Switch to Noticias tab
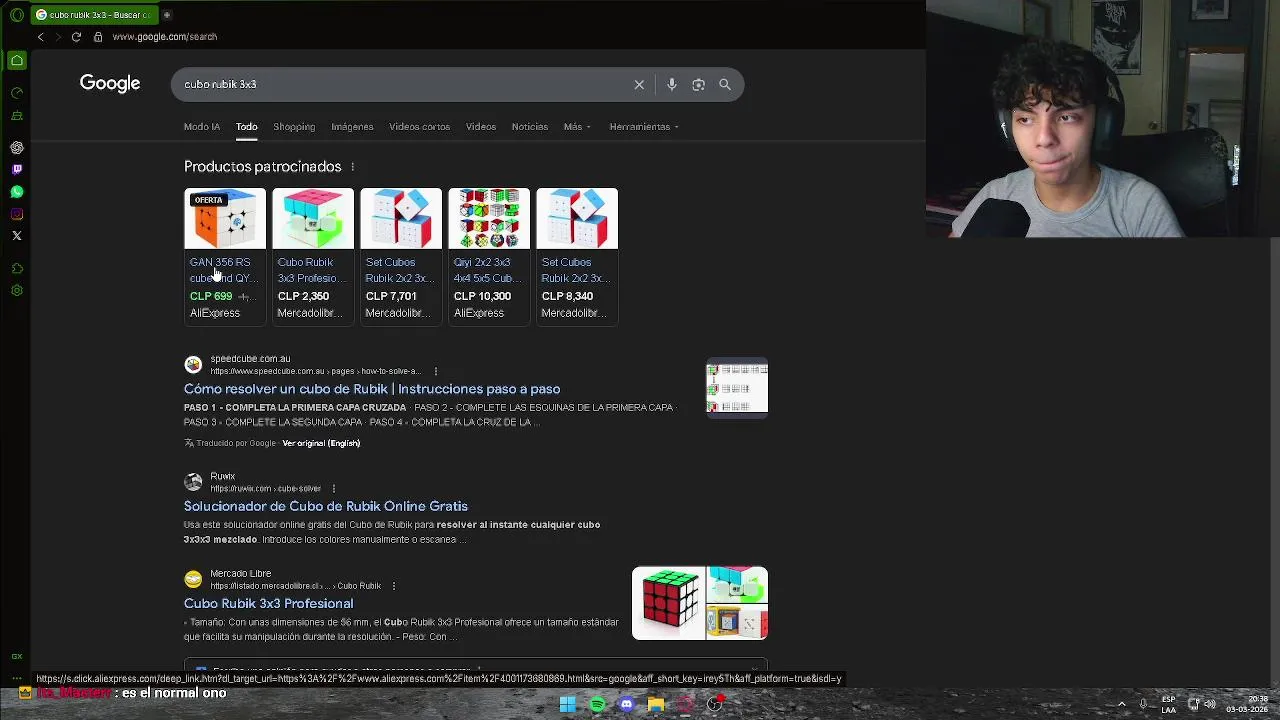The image size is (1280, 720). point(529,127)
